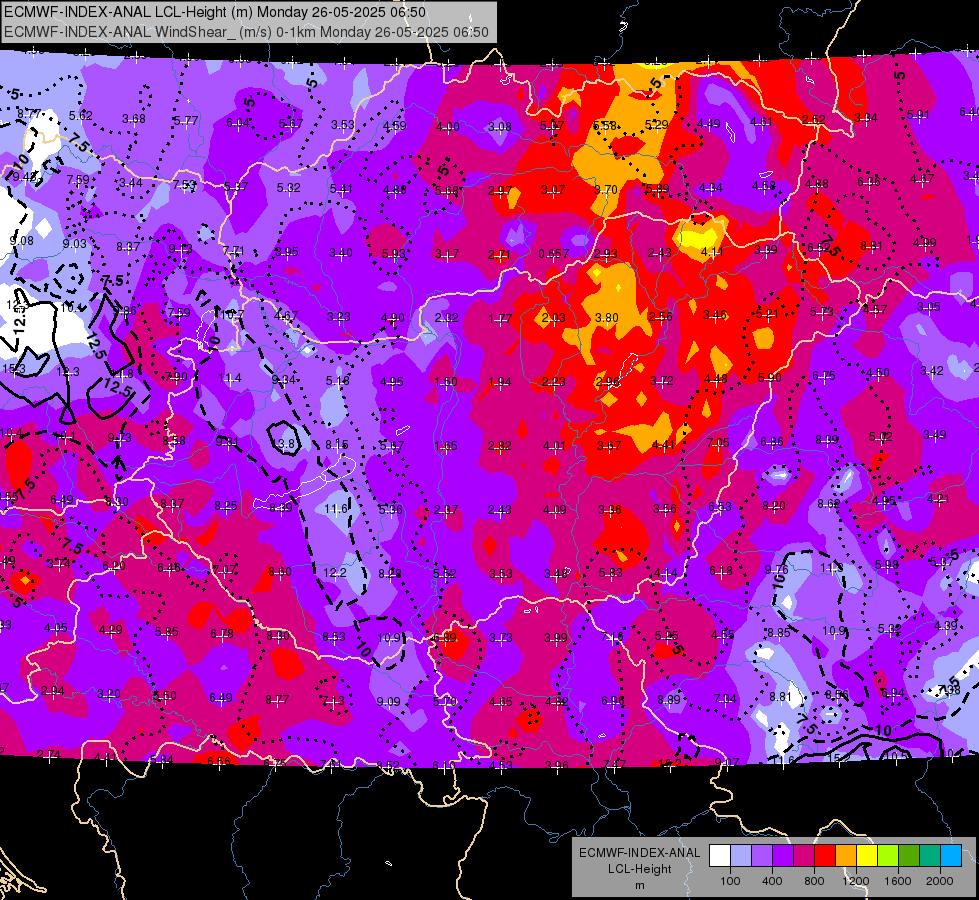Click the grid value '5.93'
979x900 pixels.
pyautogui.click(x=393, y=254)
